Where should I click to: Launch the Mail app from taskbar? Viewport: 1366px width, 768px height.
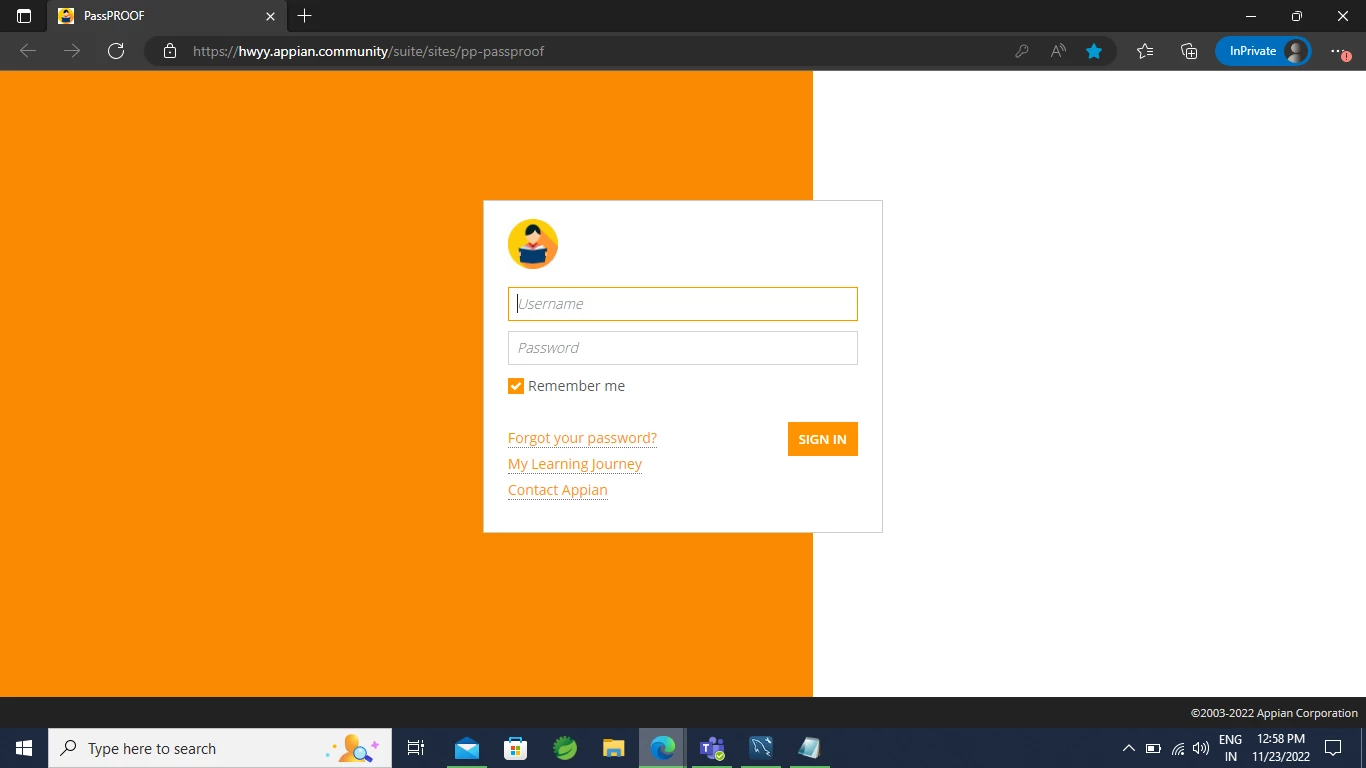pos(467,748)
